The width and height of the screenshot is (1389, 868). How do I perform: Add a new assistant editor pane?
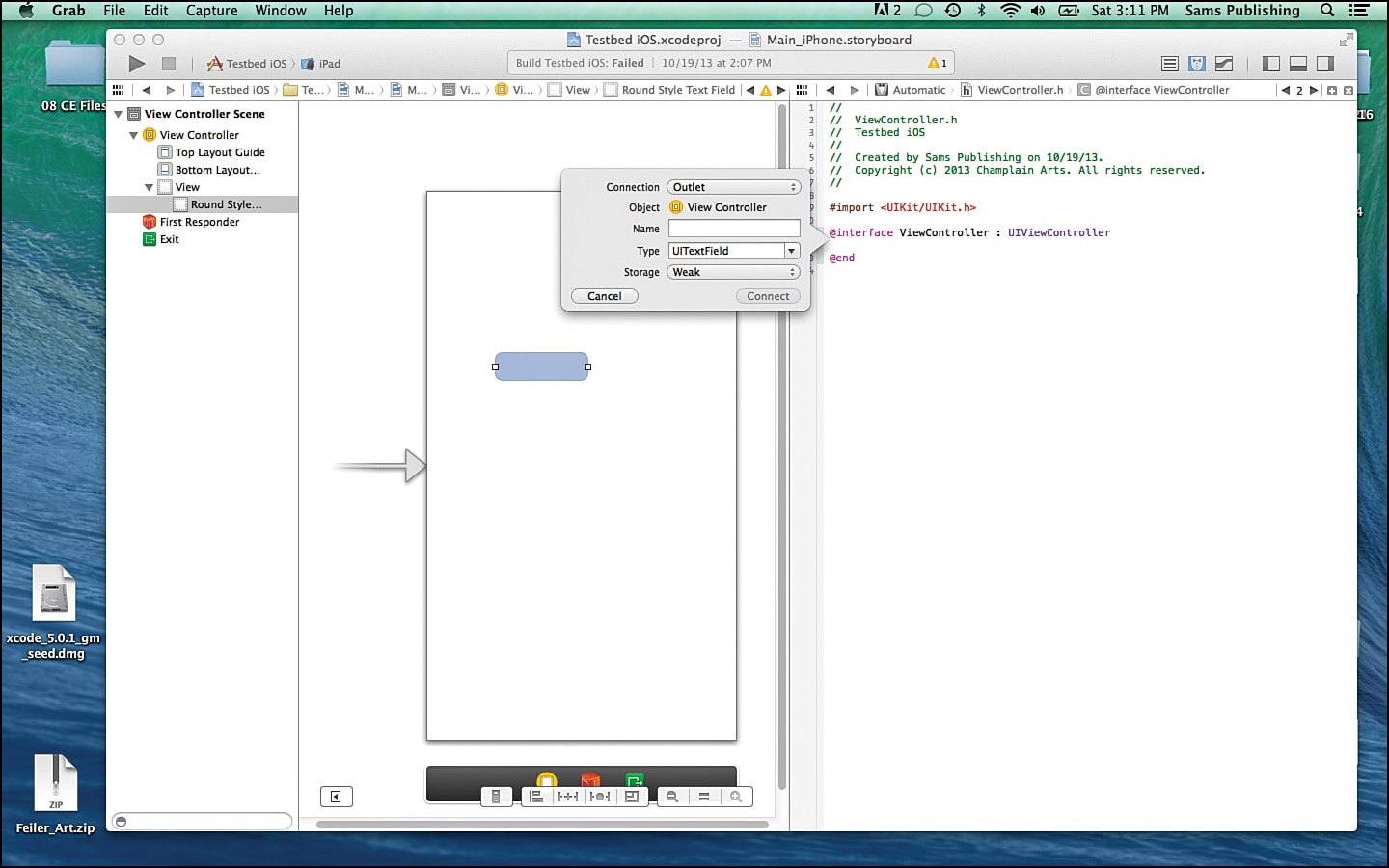coord(1332,90)
